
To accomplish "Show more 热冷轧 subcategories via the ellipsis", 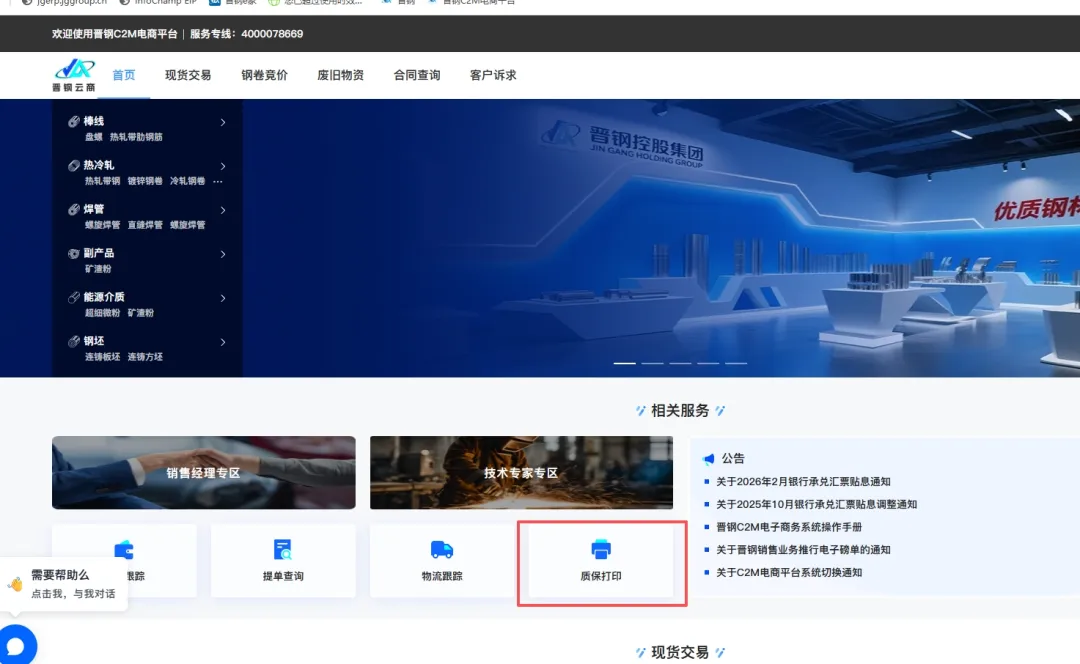I will tap(218, 182).
